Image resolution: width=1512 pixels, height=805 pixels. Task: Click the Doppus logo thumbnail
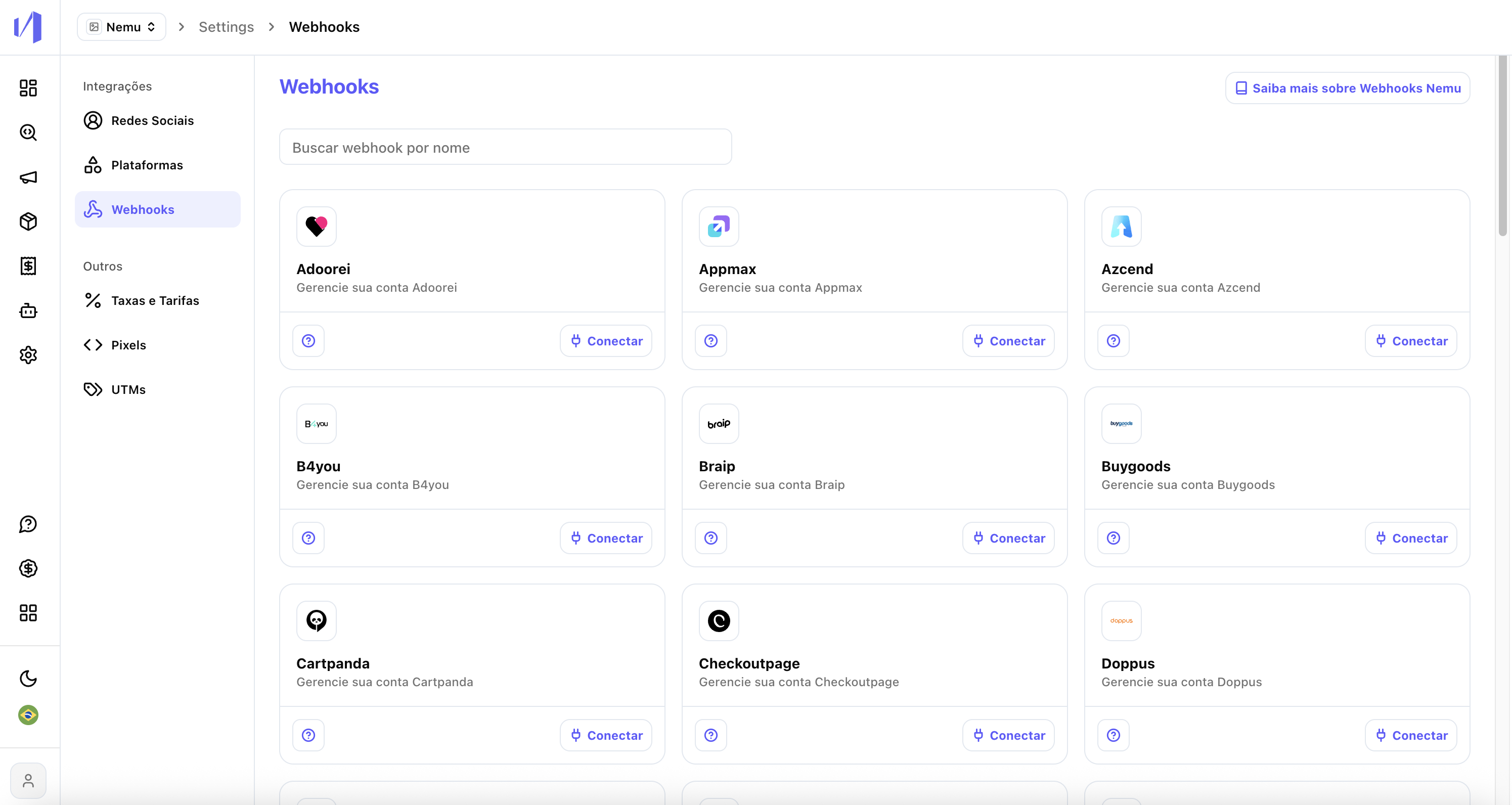[1122, 621]
